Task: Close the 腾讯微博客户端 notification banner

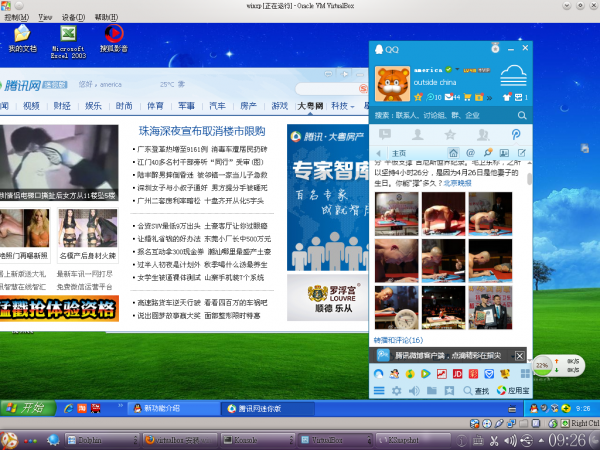Action: 519,356
